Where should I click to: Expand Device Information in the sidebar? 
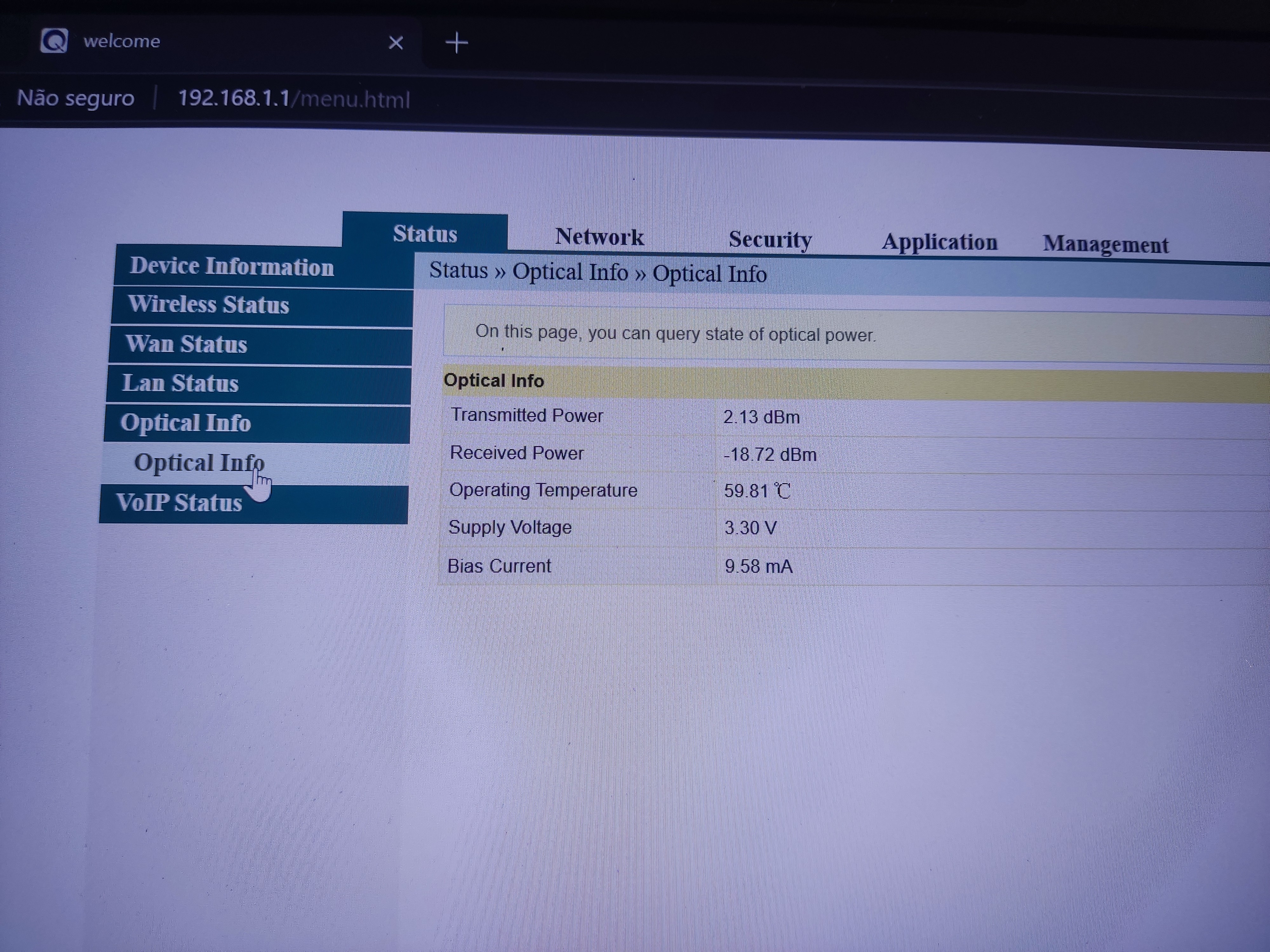231,266
